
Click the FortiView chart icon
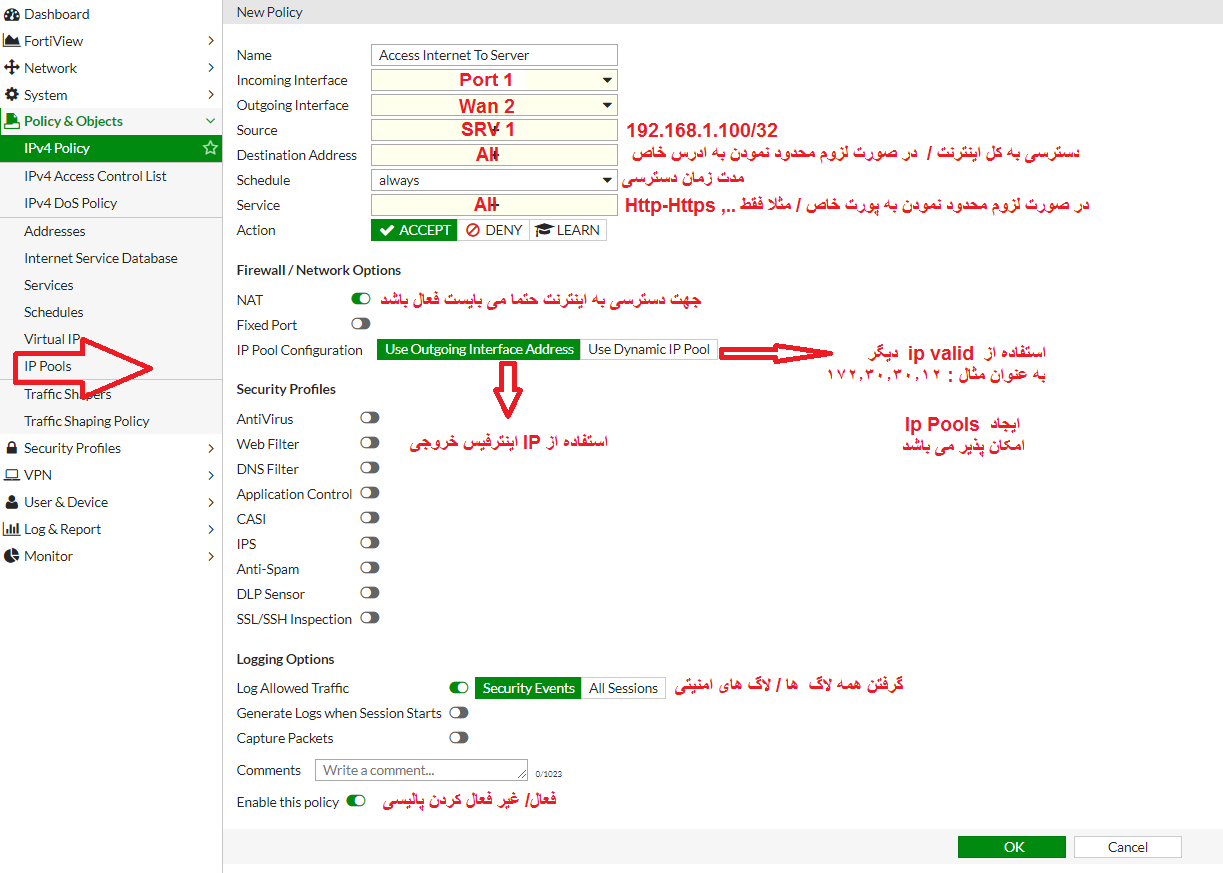12,41
